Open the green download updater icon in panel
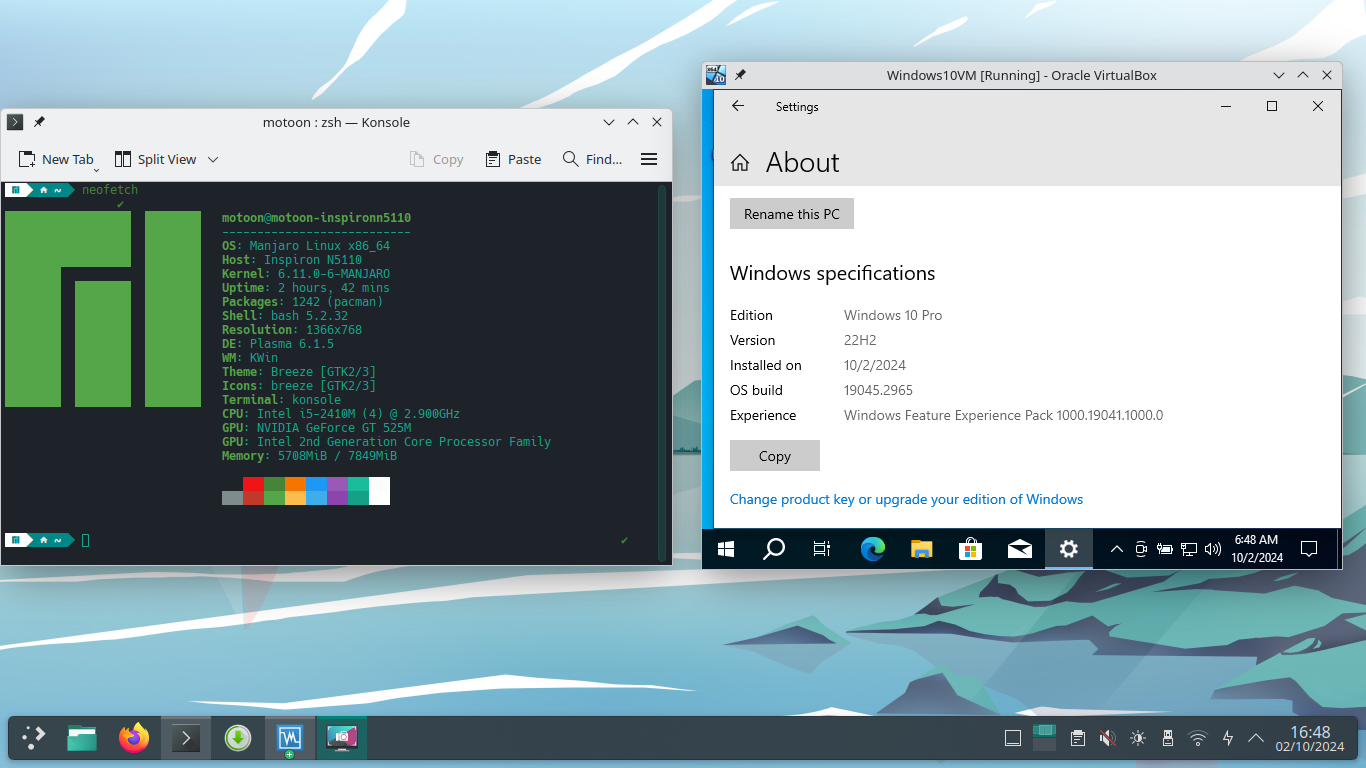Screen dimensions: 1366x768 pyautogui.click(x=237, y=738)
